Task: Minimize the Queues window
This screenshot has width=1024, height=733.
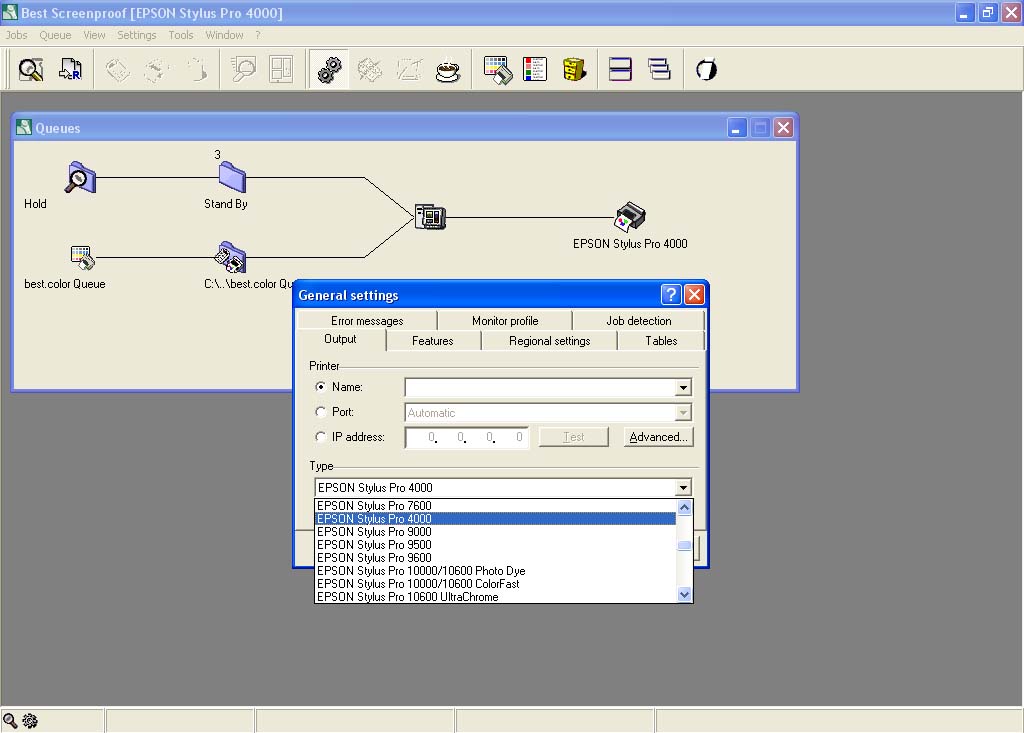Action: point(737,127)
